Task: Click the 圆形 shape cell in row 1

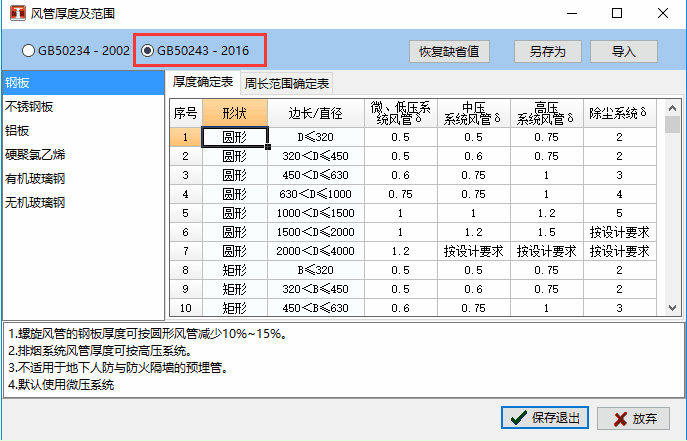Action: pyautogui.click(x=235, y=137)
